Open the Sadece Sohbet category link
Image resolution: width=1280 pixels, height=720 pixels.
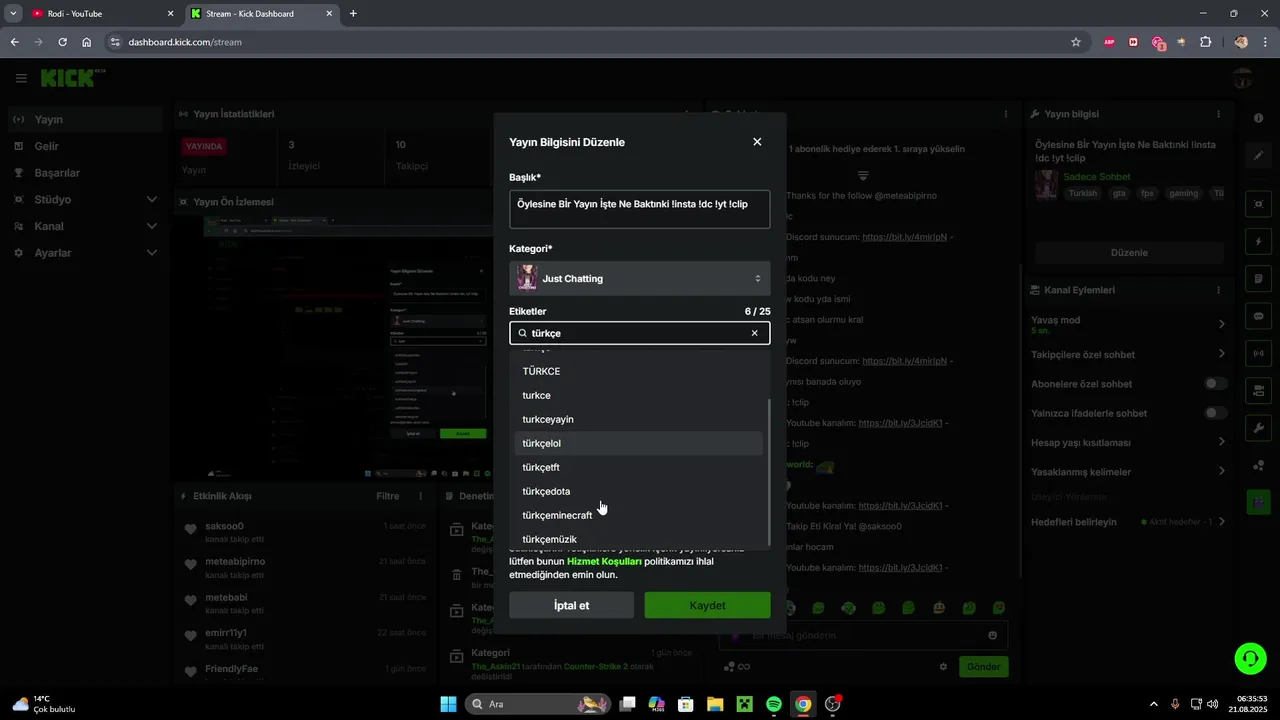click(x=1097, y=177)
